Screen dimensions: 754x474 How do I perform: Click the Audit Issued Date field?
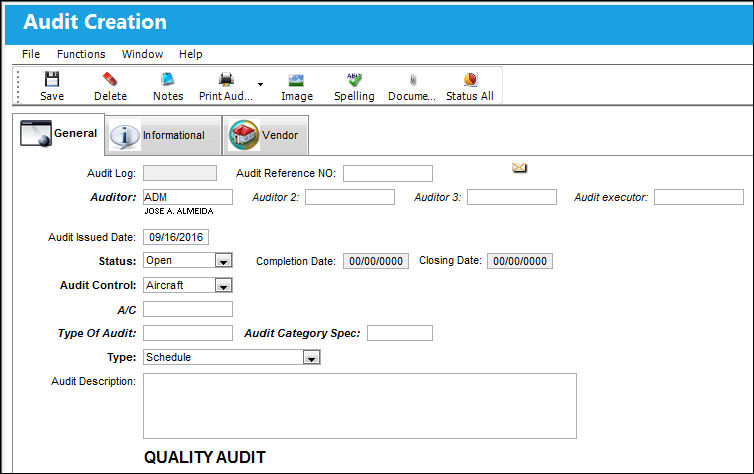point(176,237)
